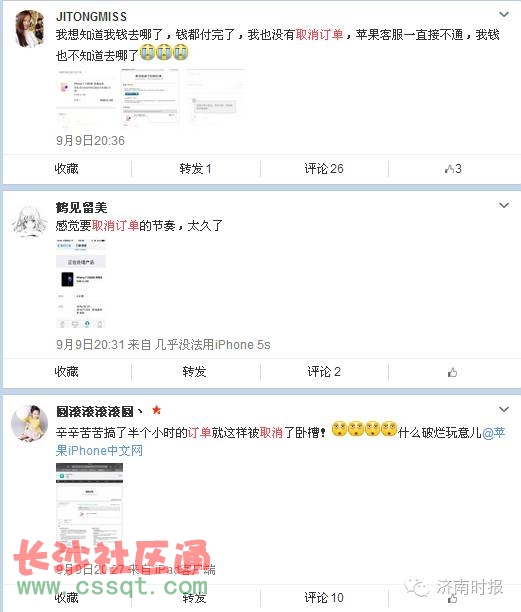The width and height of the screenshot is (521, 612).
Task: Click dizzy emoji in third post
Action: (x=364, y=429)
